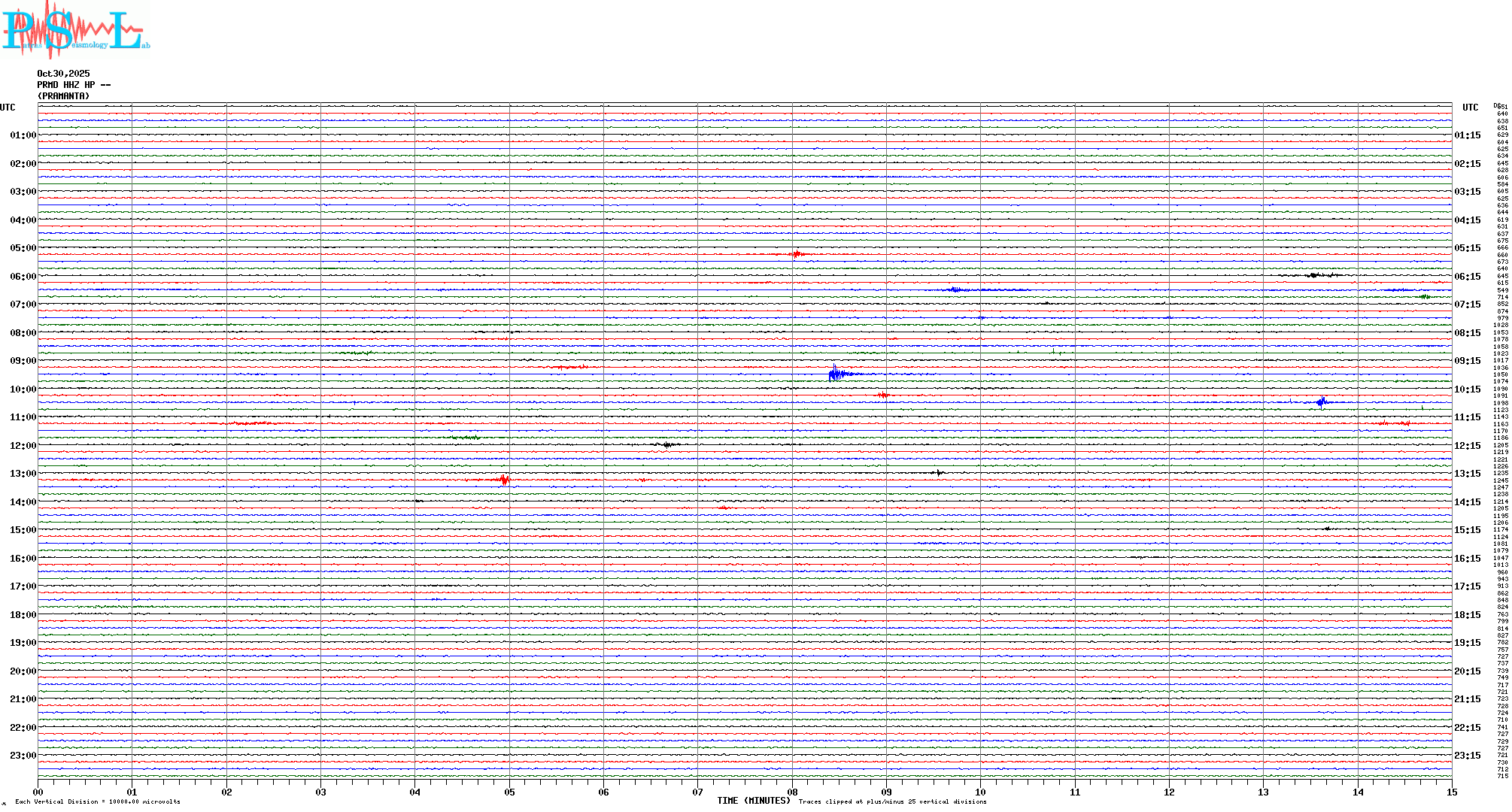Viewport: 1512px width, 812px height.
Task: Click the blue event near minute 13.6
Action: (1322, 402)
